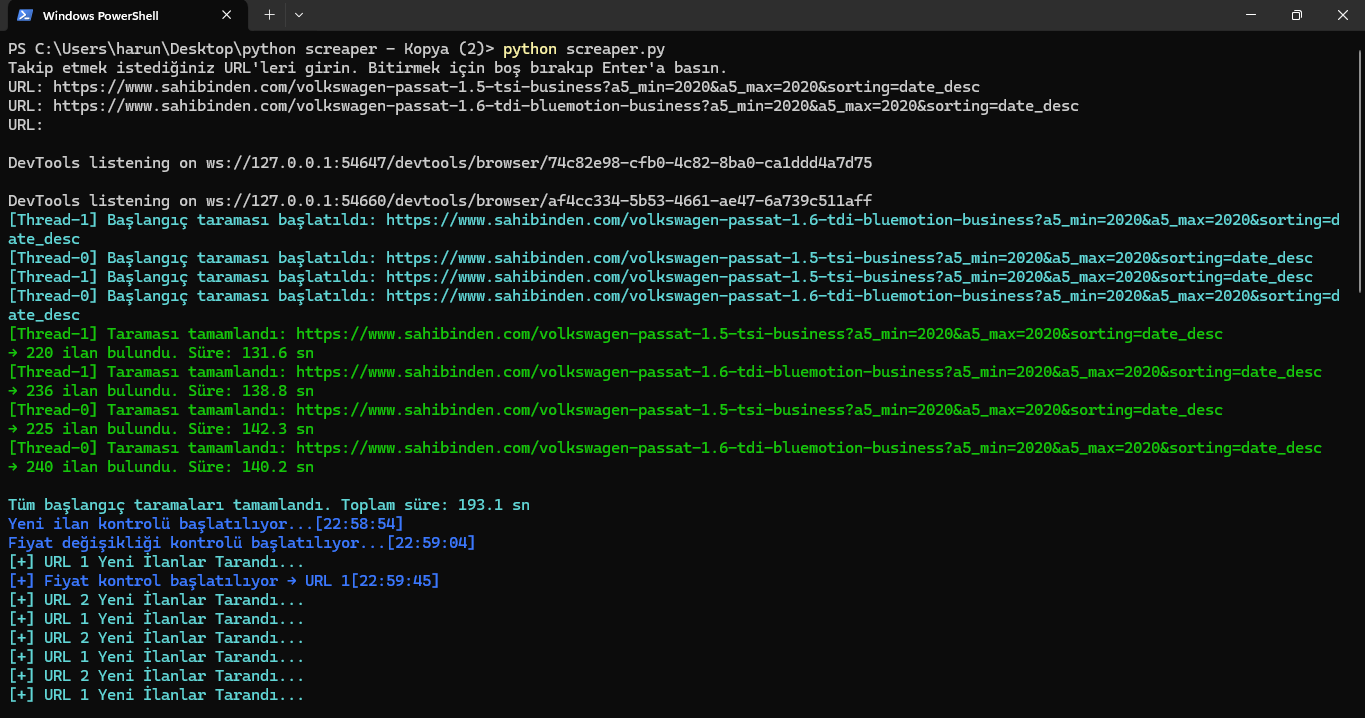Click the '240 ilan bulundu' result line

tap(160, 467)
